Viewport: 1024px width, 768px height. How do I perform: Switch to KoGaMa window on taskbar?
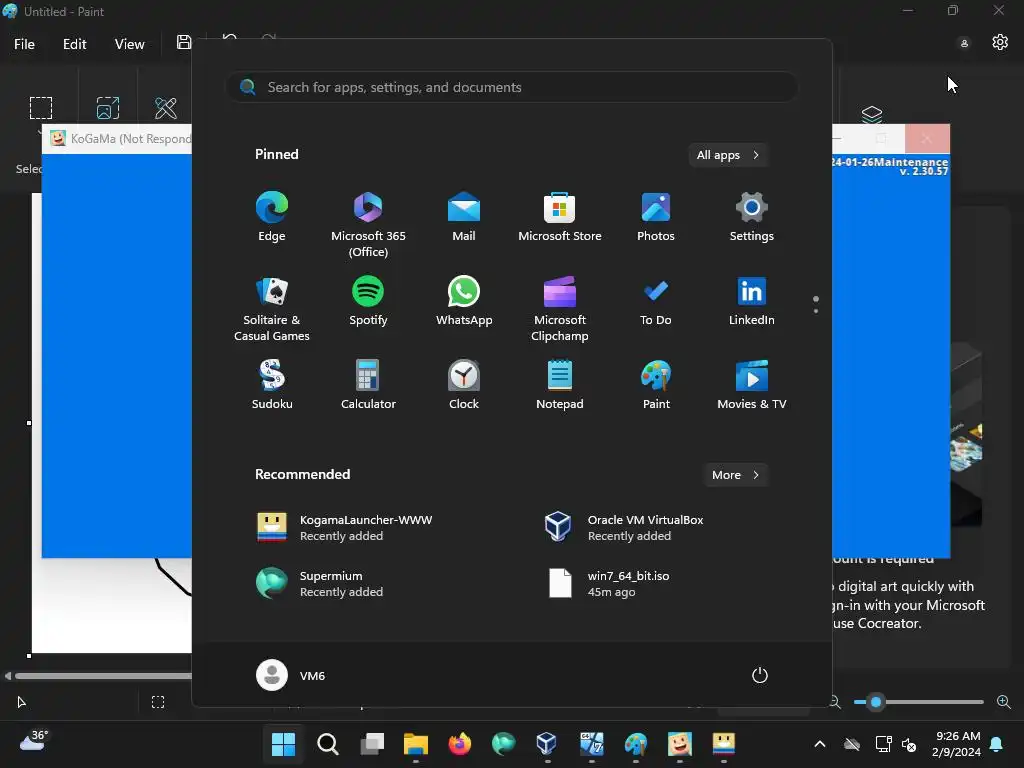680,744
